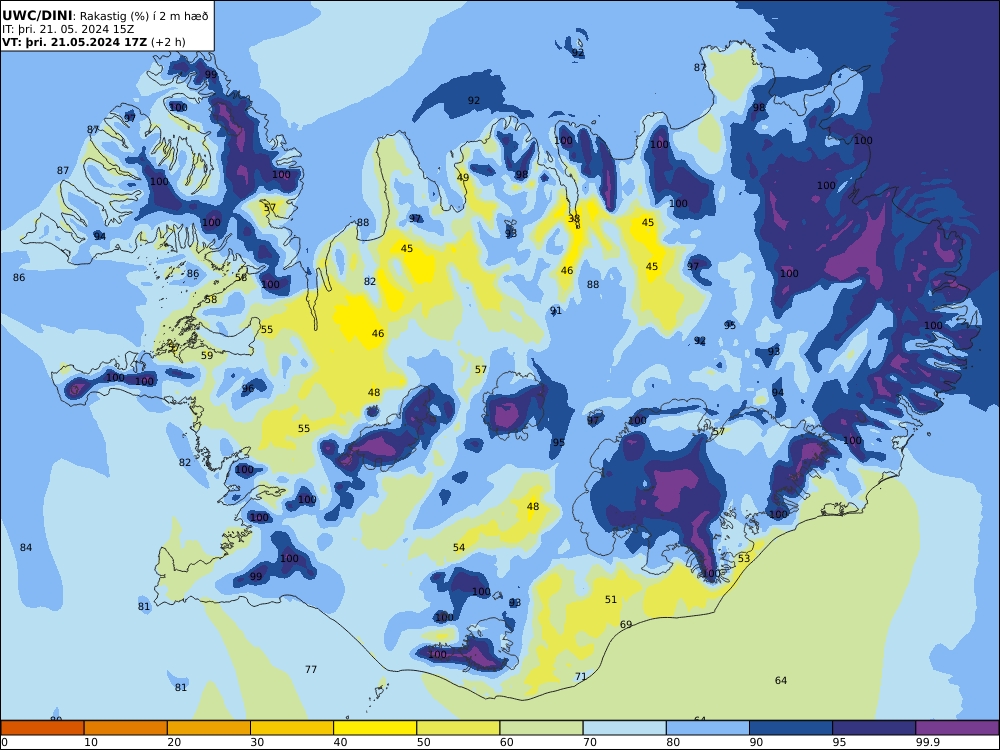Choose the 70–80 pale blue legend segment

pos(624,728)
